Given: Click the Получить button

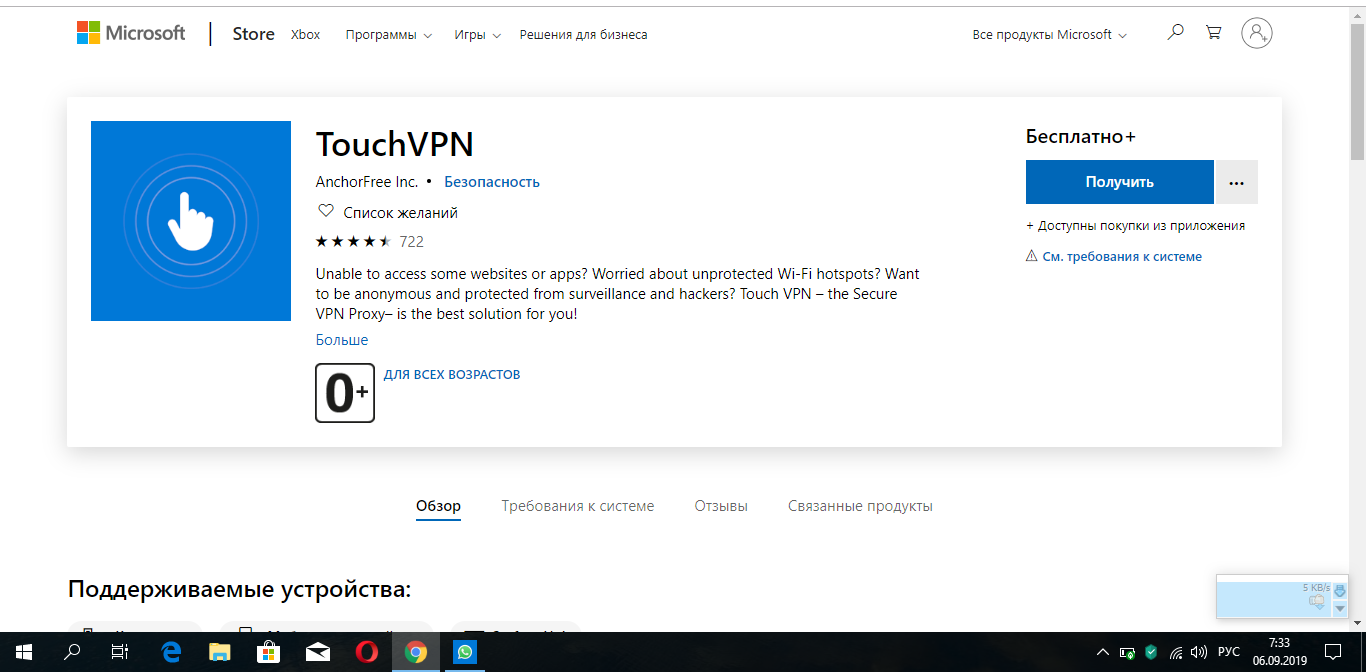Looking at the screenshot, I should tap(1120, 182).
